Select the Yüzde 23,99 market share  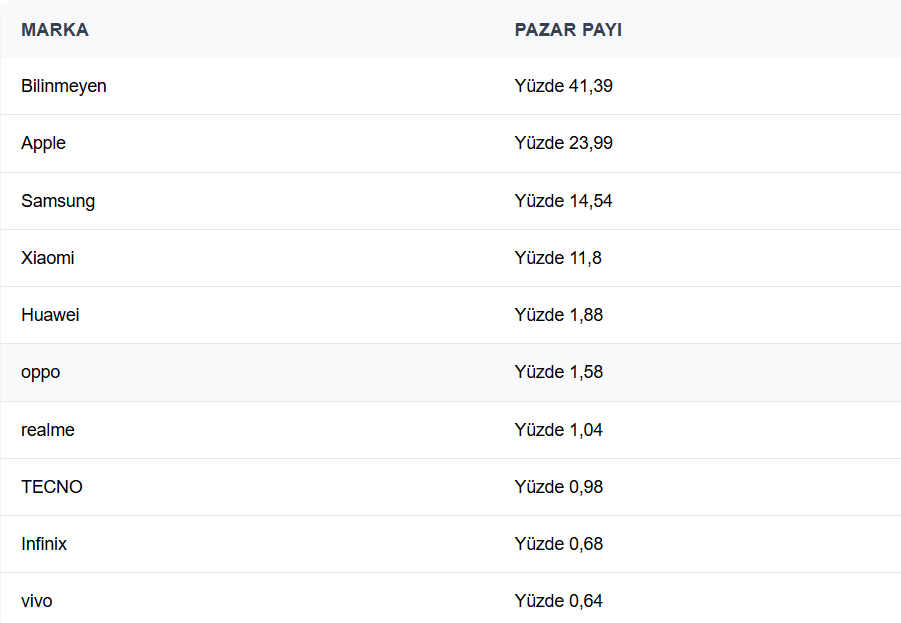564,143
